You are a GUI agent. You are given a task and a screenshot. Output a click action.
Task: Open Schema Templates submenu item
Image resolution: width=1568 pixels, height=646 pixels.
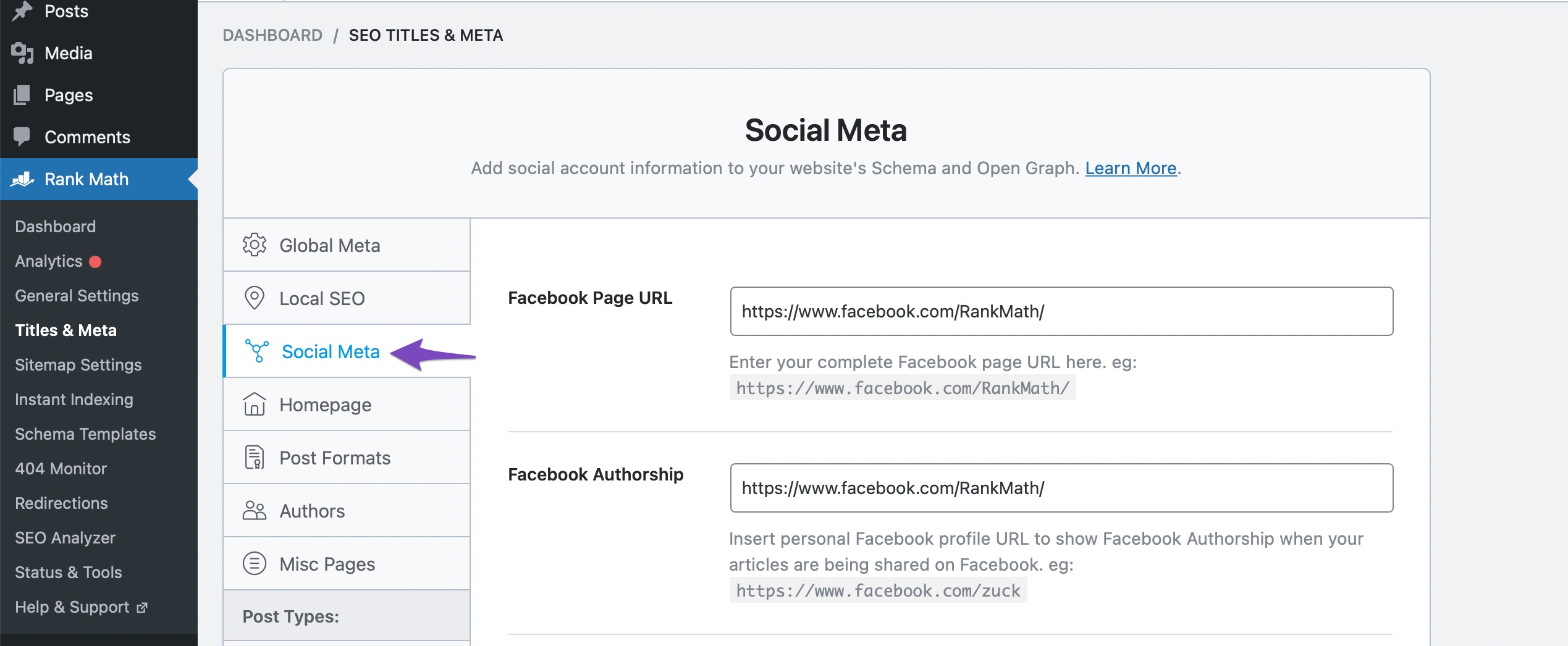(x=85, y=434)
